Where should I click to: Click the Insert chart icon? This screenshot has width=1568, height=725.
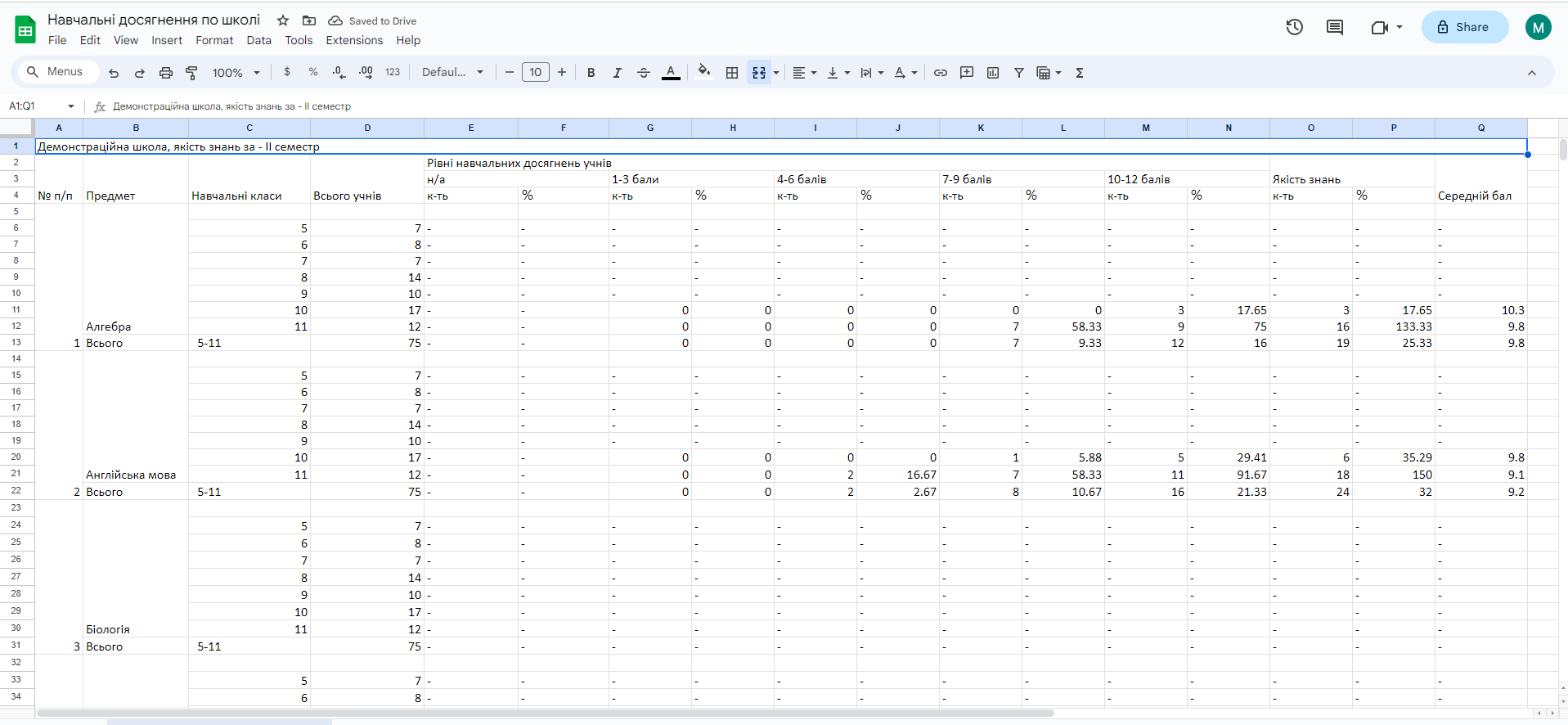993,73
